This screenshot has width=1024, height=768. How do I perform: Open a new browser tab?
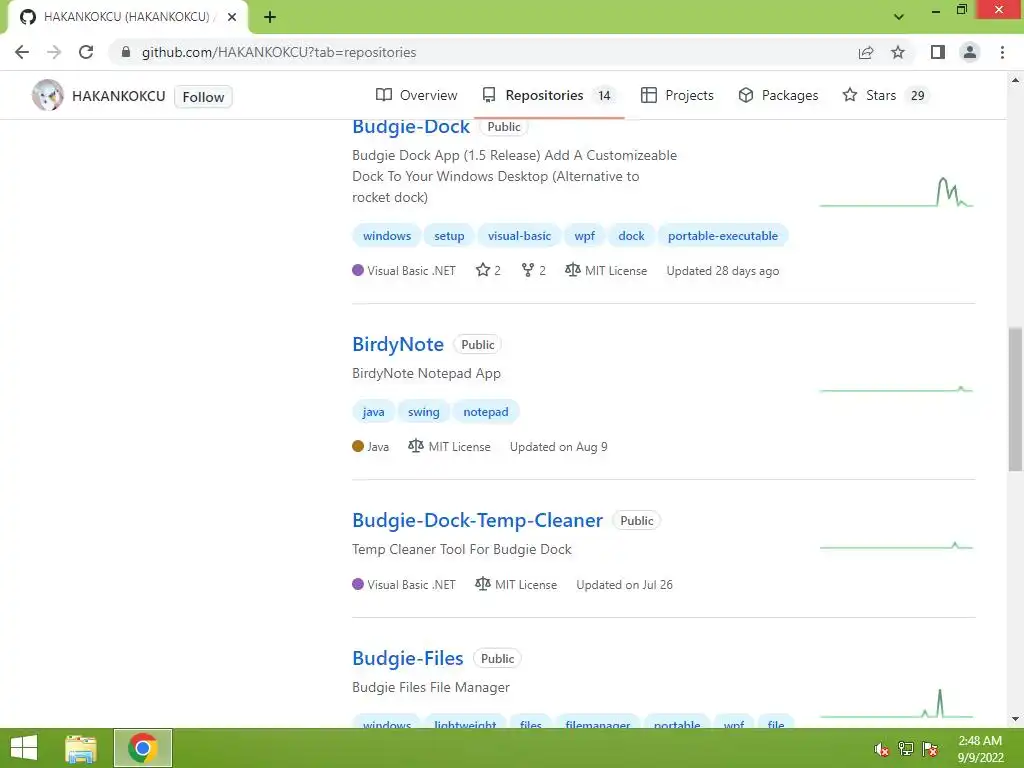(270, 17)
